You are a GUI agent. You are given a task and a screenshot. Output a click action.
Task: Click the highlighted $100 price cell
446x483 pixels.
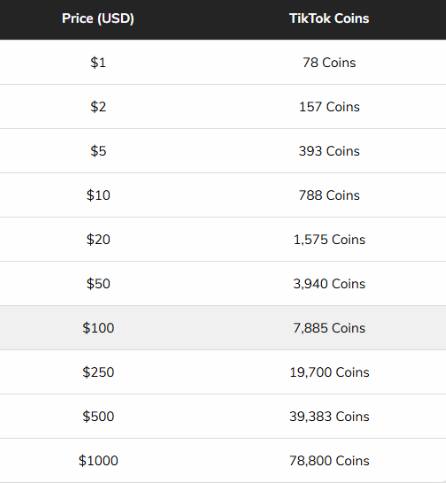tap(98, 328)
